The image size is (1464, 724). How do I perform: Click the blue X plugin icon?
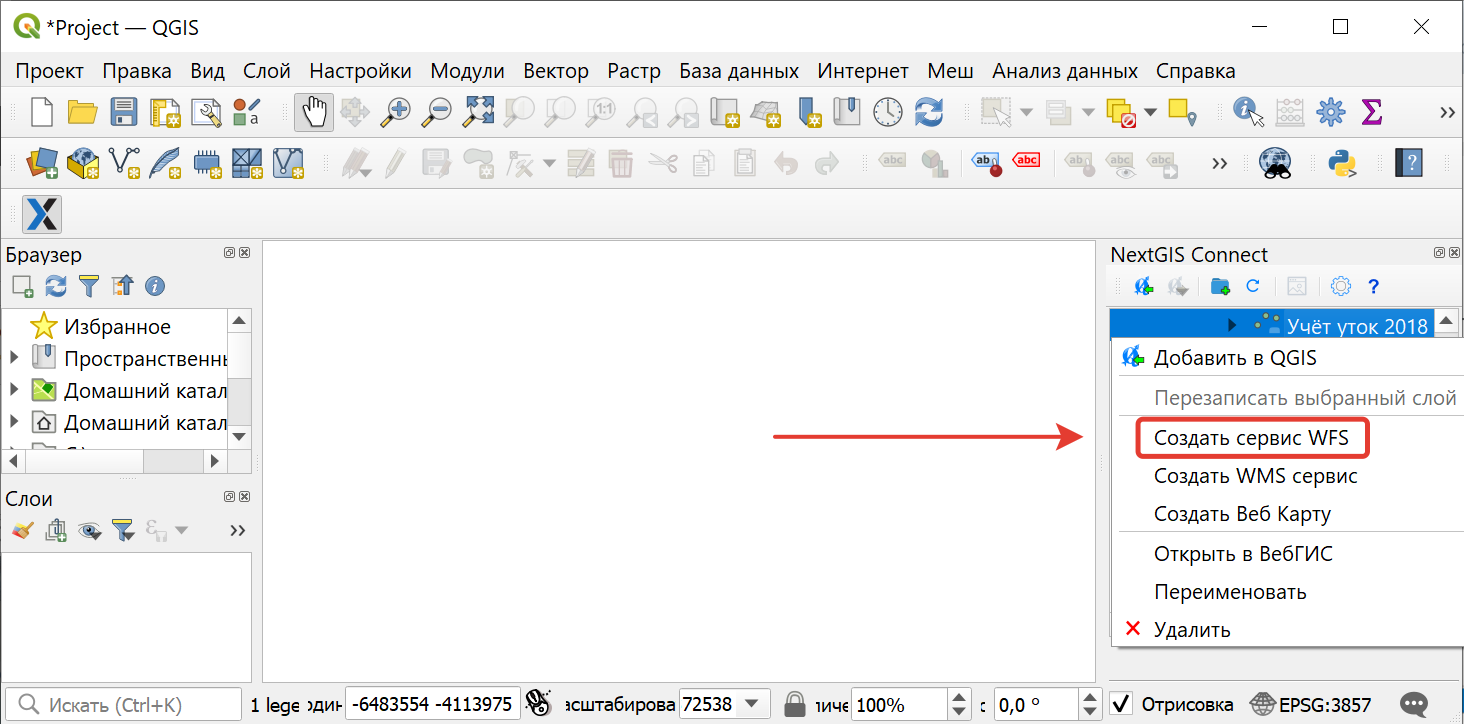(x=42, y=213)
